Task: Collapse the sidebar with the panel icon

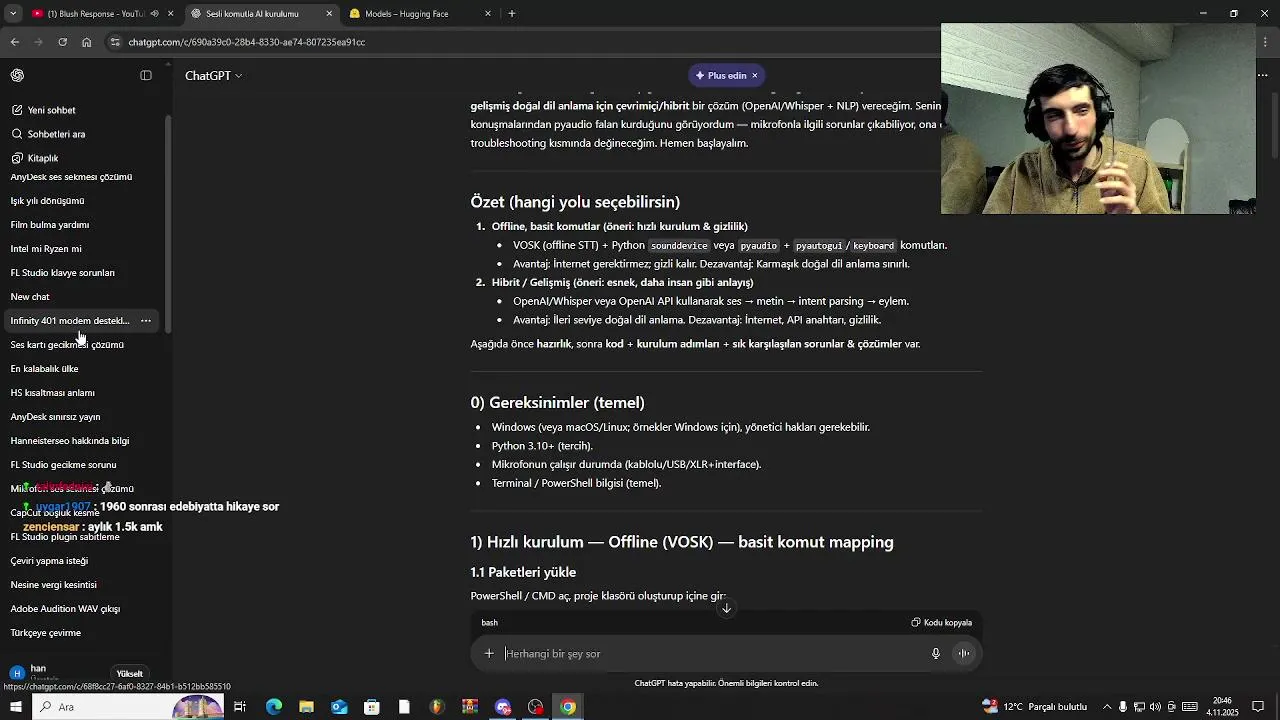Action: [x=146, y=75]
